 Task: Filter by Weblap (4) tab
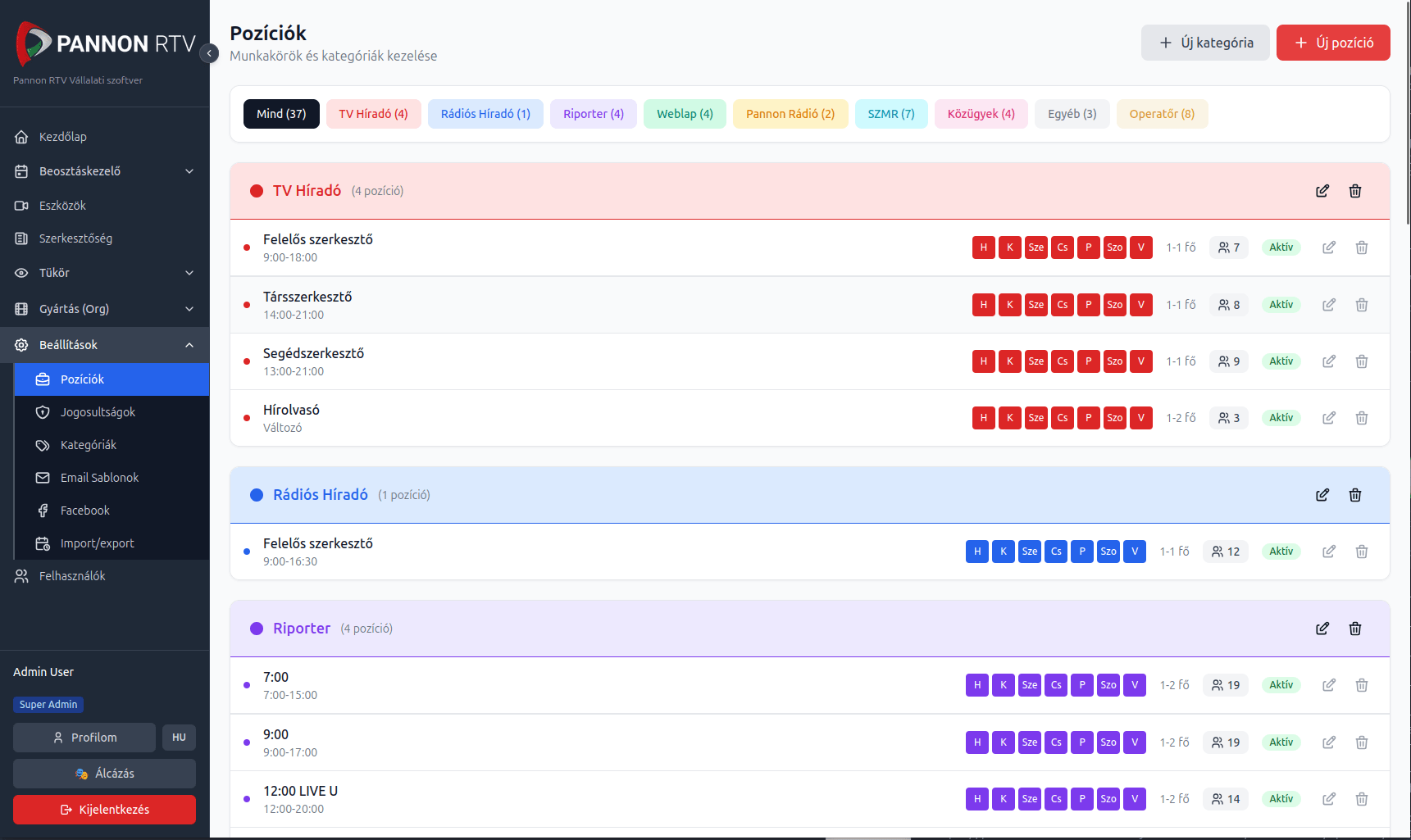(x=685, y=114)
